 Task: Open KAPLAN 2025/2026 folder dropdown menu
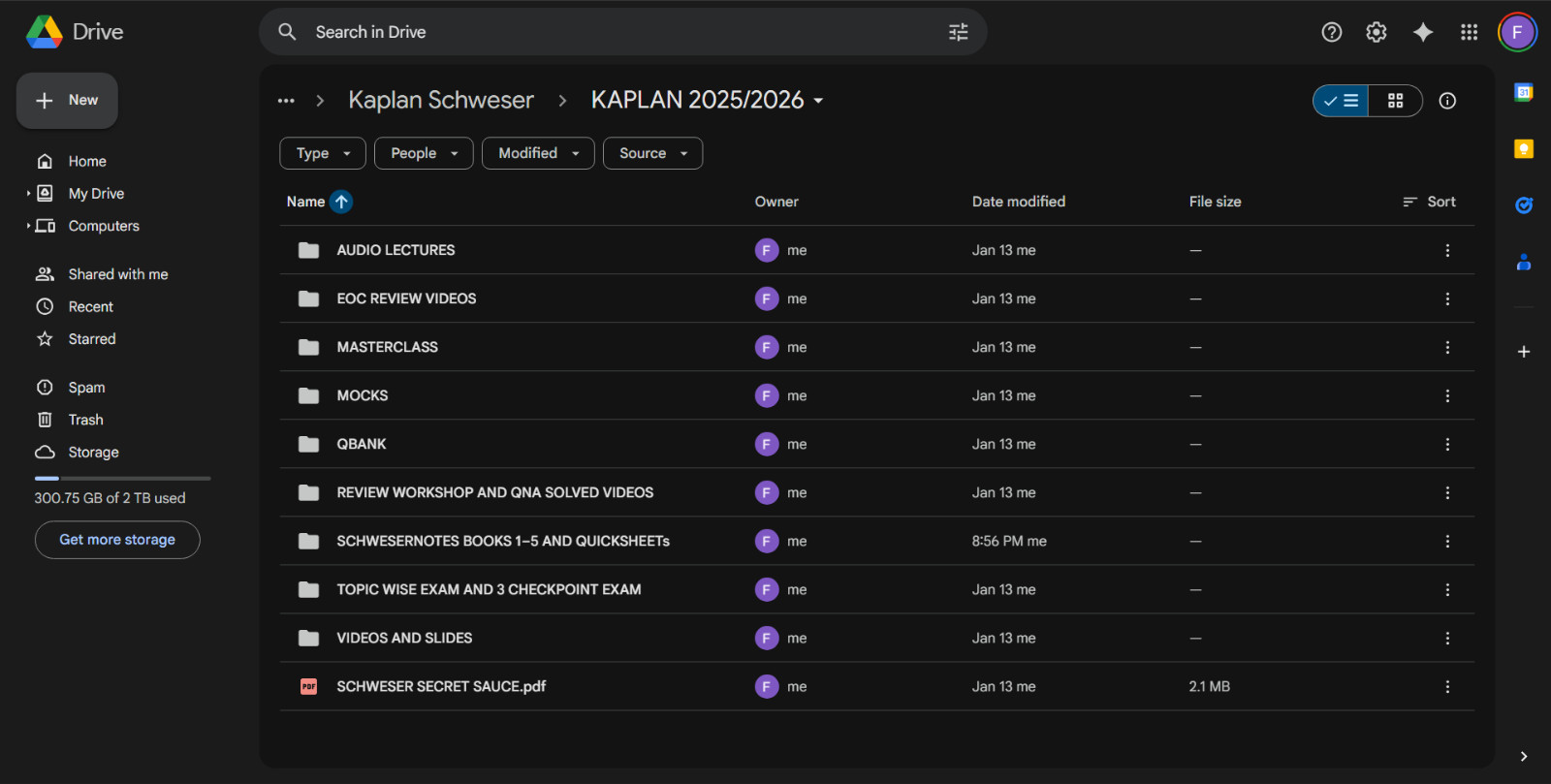pyautogui.click(x=708, y=100)
